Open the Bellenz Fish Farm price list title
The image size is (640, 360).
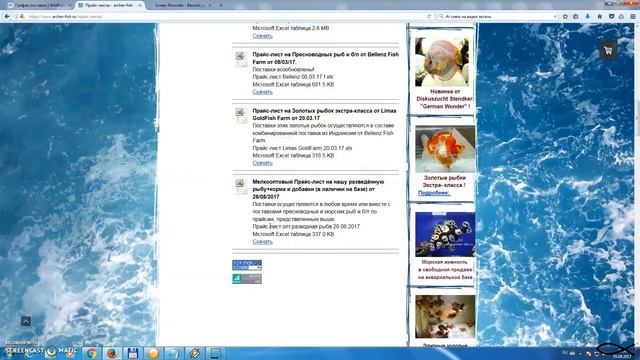coord(325,58)
